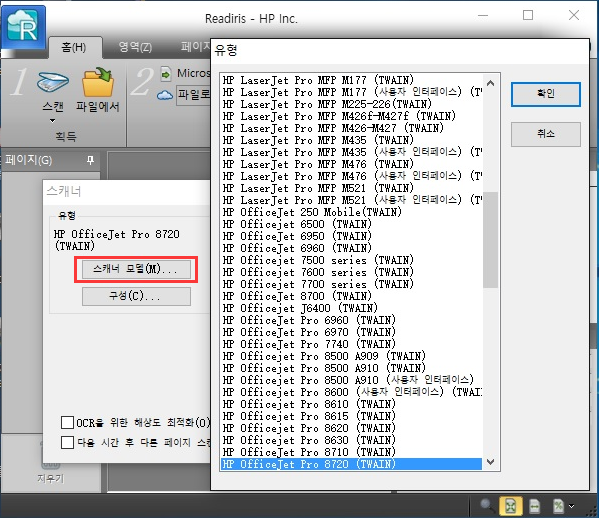
Task: Confirm with the 확인 button
Action: [x=546, y=94]
